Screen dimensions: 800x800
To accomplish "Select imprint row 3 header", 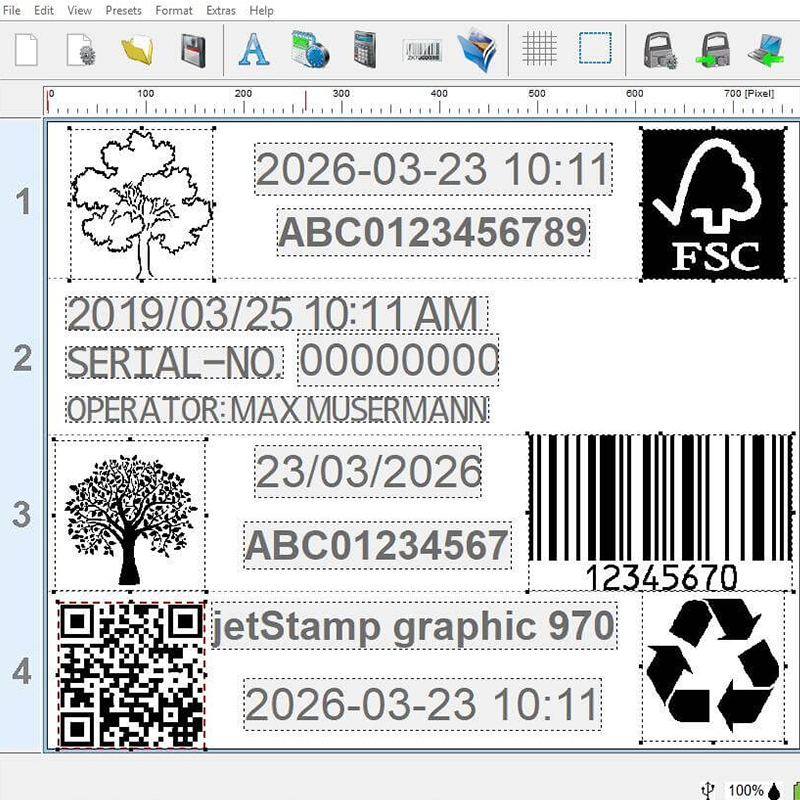I will pos(22,514).
